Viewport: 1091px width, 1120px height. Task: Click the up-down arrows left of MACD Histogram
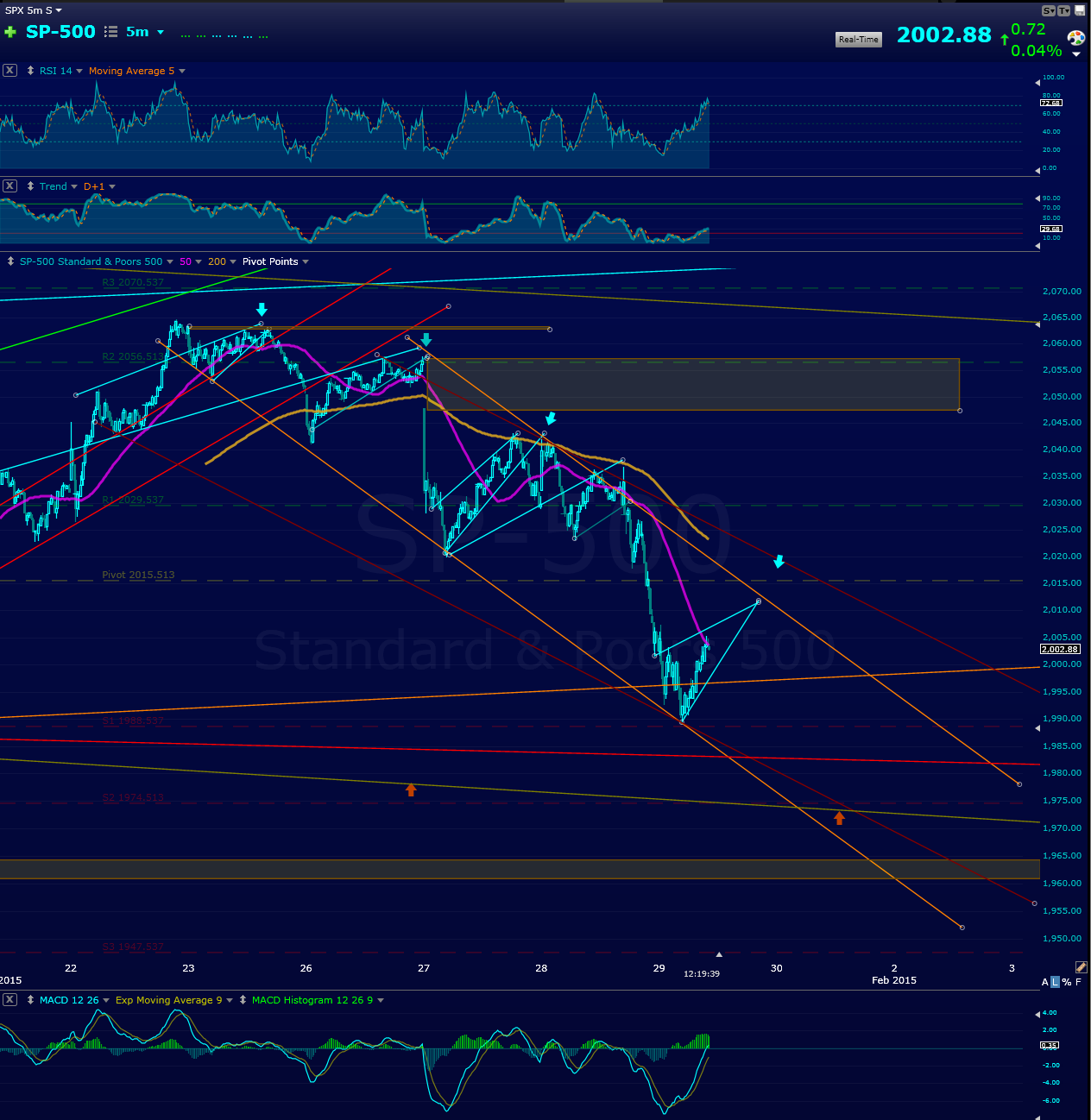243,1000
